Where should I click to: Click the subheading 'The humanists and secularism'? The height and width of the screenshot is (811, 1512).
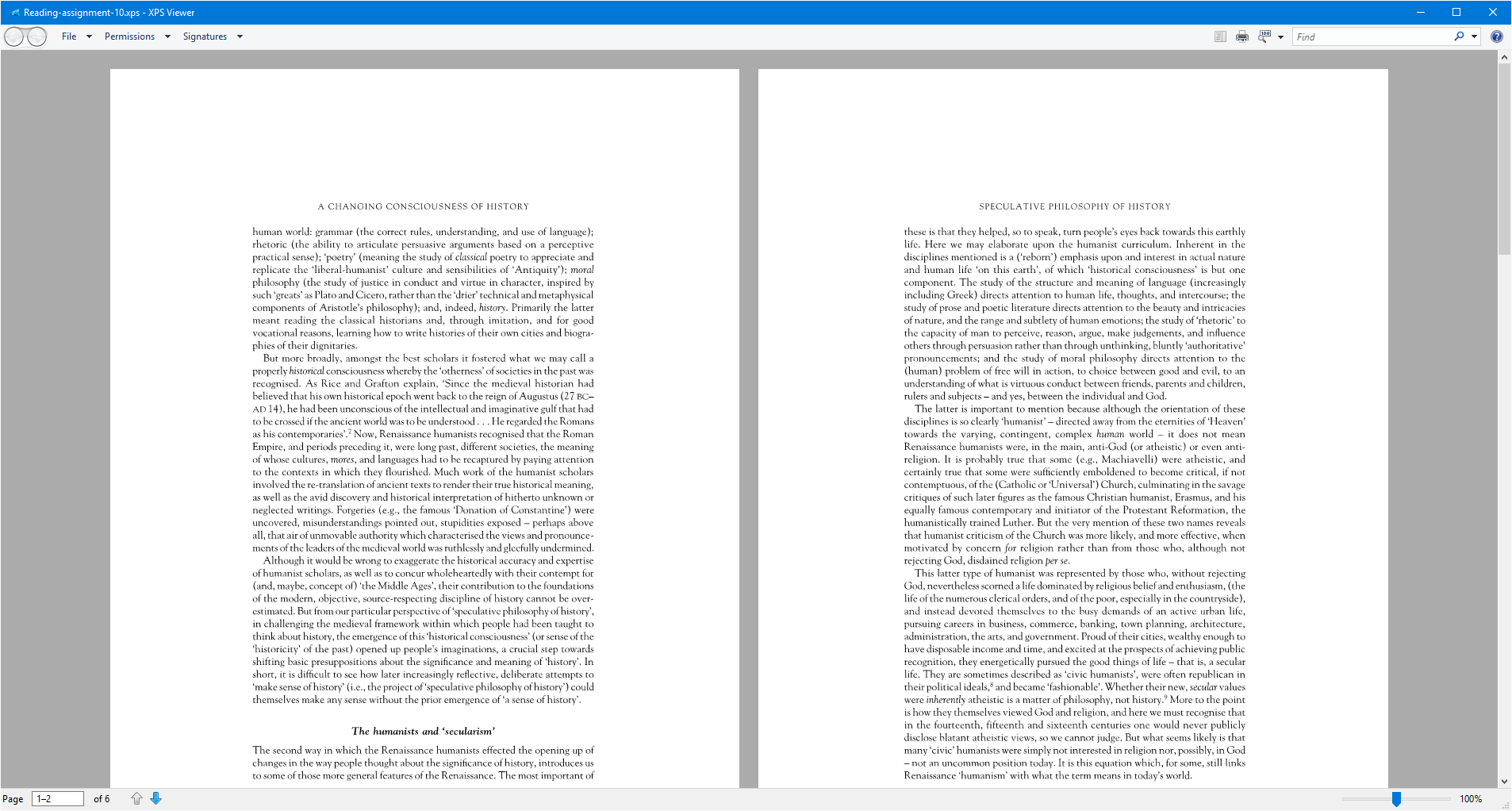click(424, 731)
